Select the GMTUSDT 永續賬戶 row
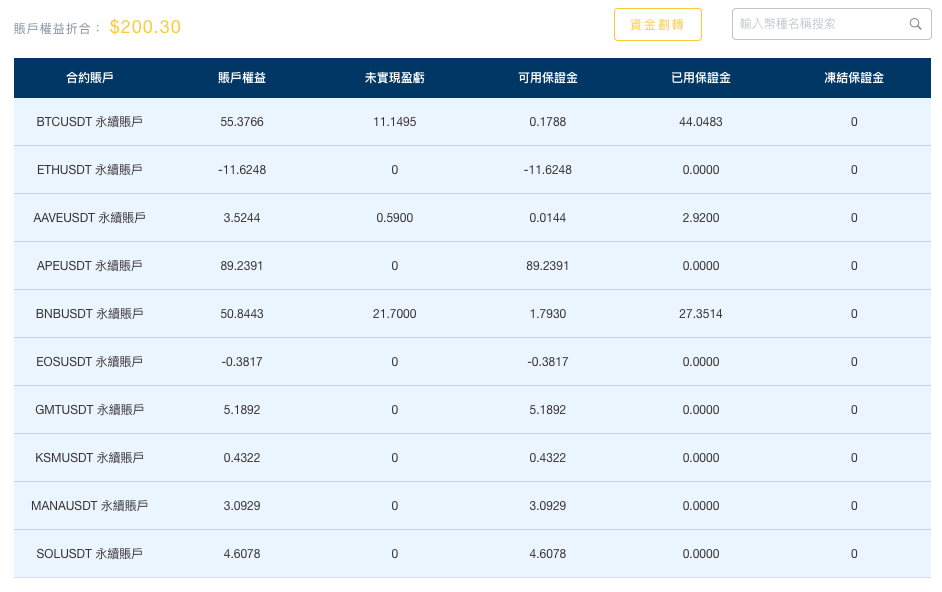The height and width of the screenshot is (592, 942). point(89,410)
